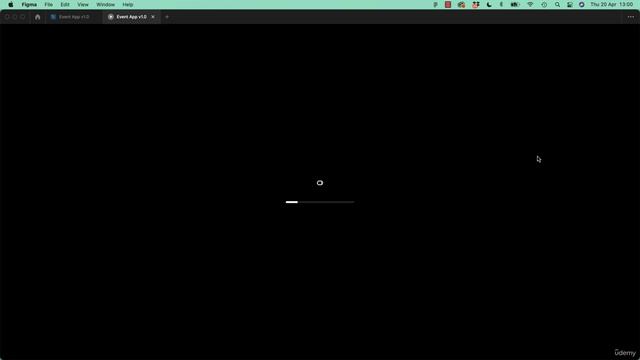Go to the Figma home screen icon

pyautogui.click(x=38, y=17)
